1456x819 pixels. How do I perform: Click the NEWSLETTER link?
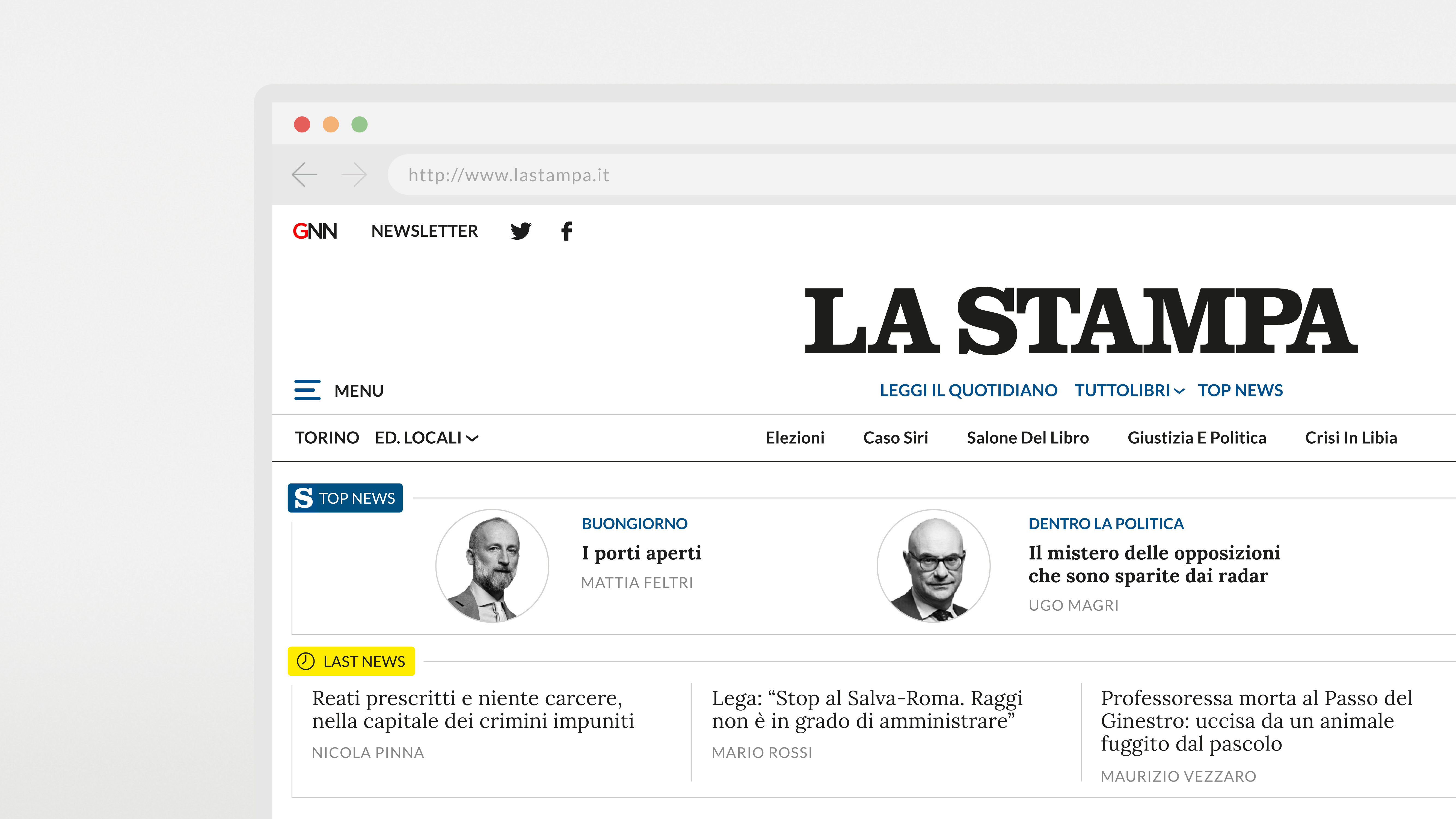425,231
